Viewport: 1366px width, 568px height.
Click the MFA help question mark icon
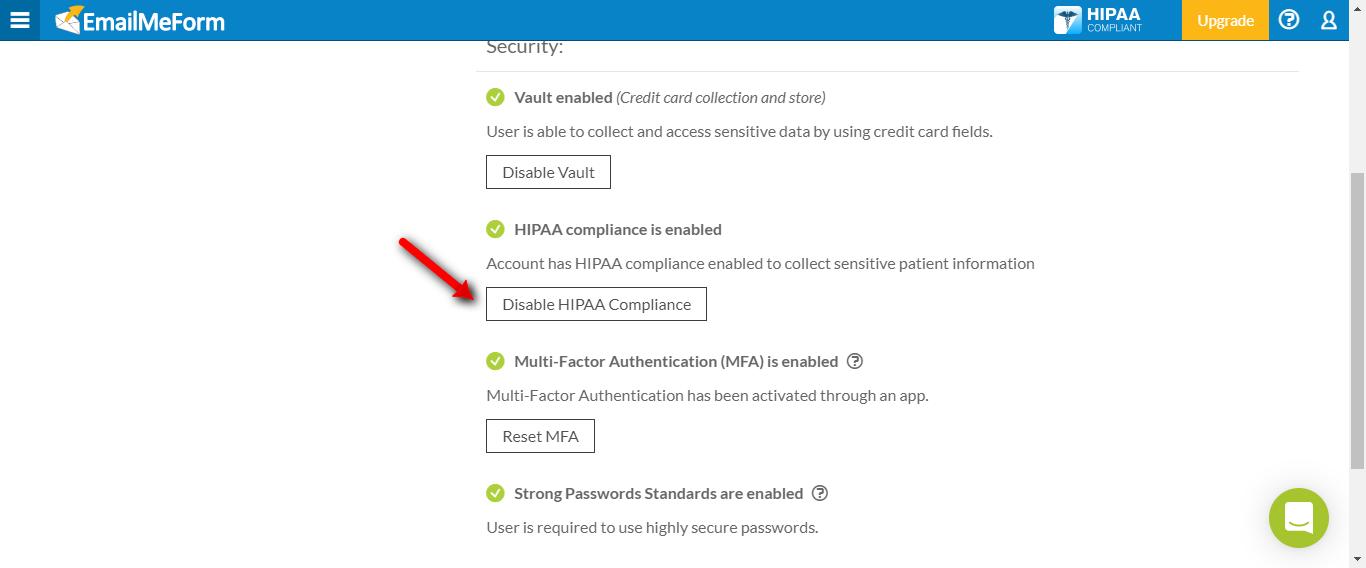pos(854,361)
